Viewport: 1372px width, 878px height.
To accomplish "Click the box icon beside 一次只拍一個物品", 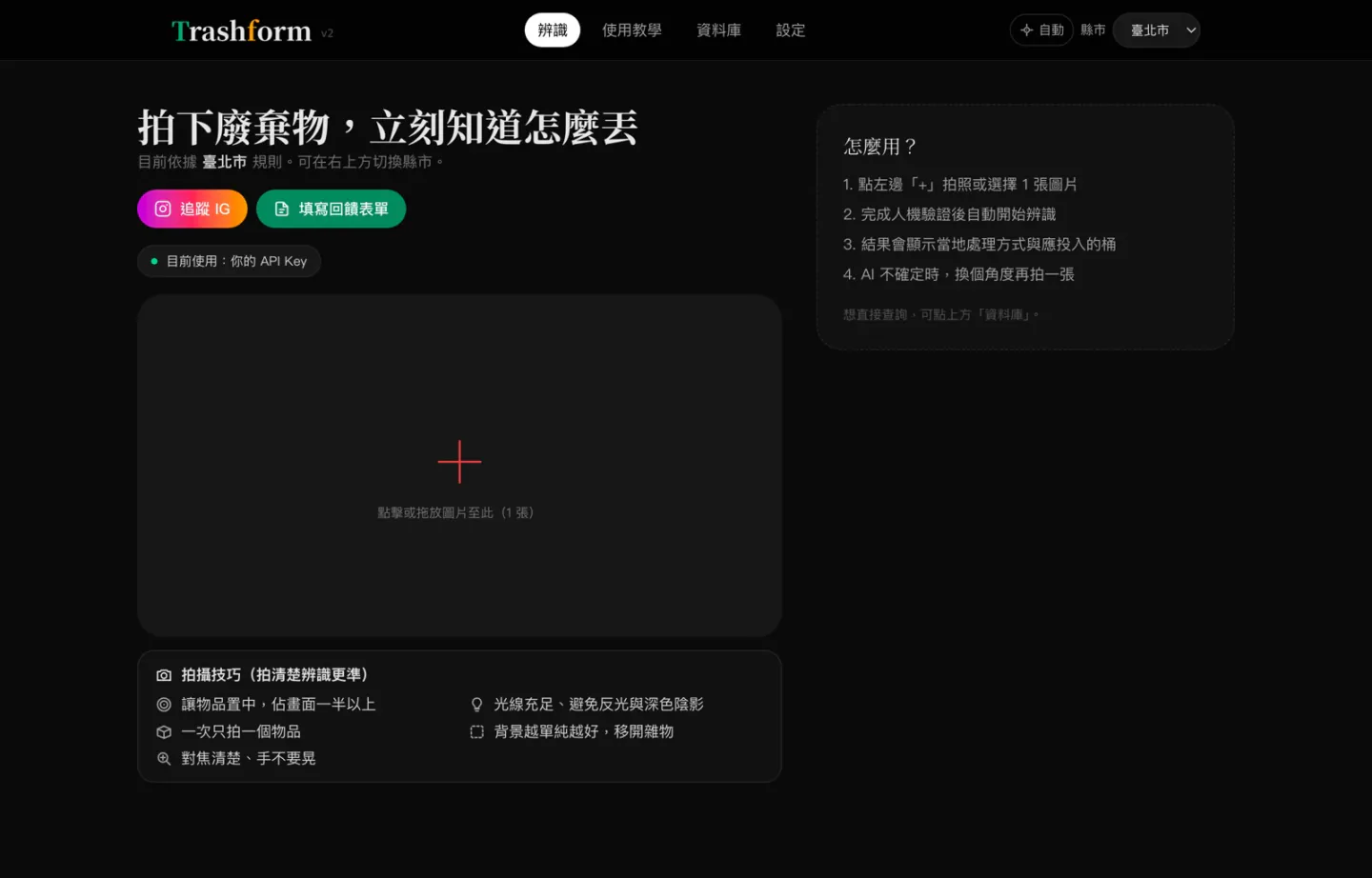I will tap(164, 731).
